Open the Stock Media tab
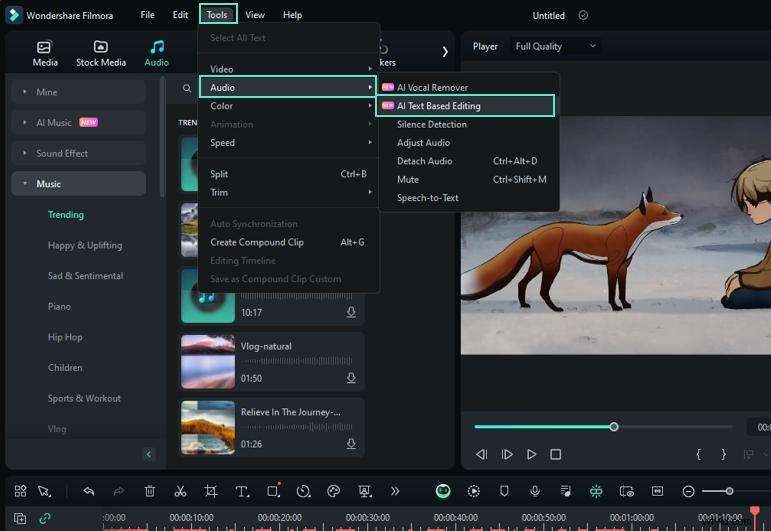The width and height of the screenshot is (771, 531). pyautogui.click(x=101, y=54)
